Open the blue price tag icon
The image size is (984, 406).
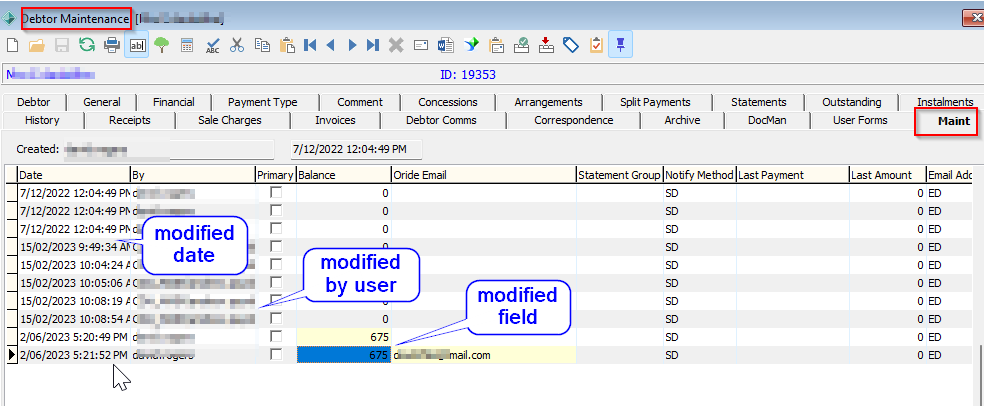click(570, 45)
